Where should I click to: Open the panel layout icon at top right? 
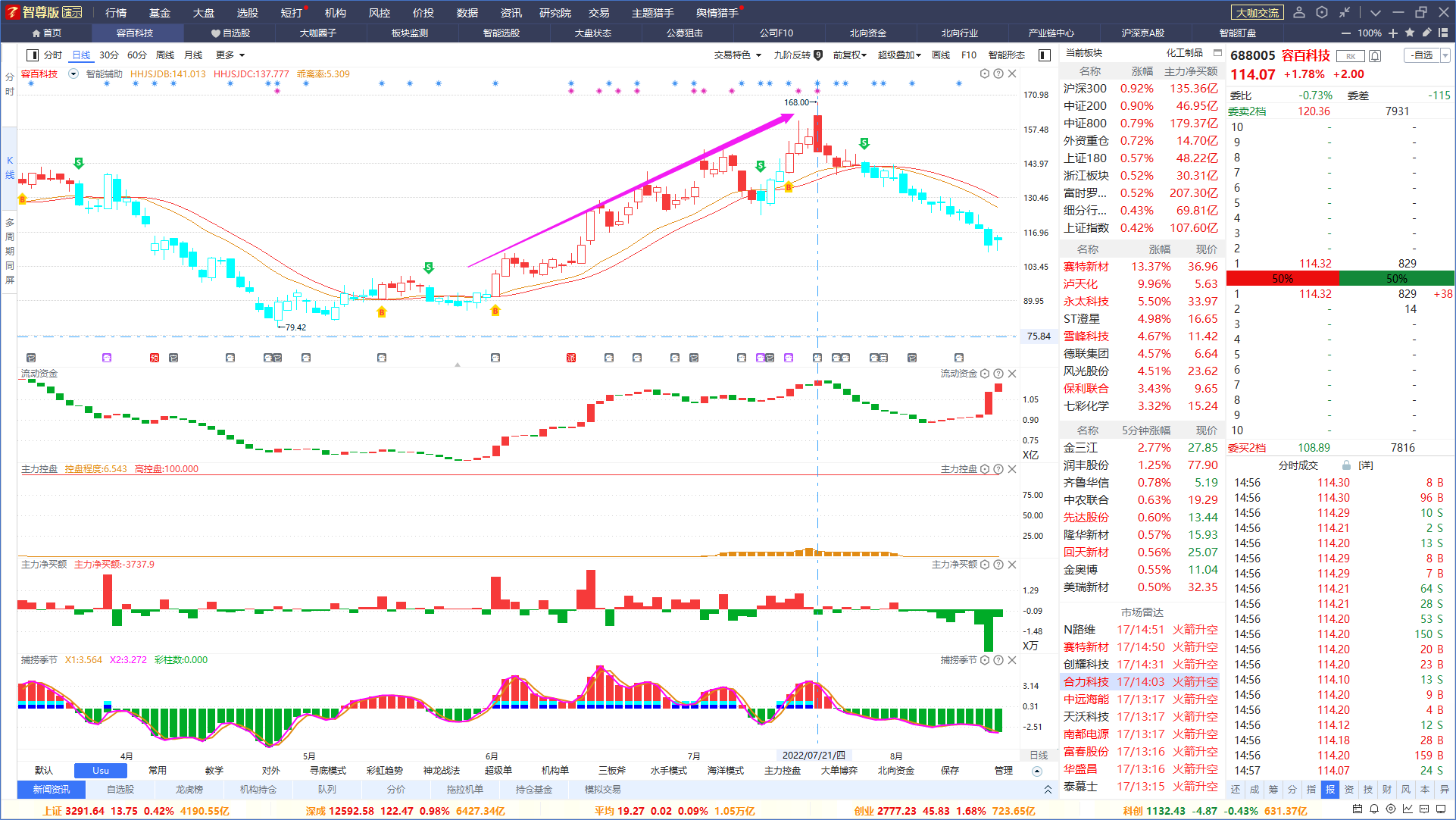tap(1443, 33)
